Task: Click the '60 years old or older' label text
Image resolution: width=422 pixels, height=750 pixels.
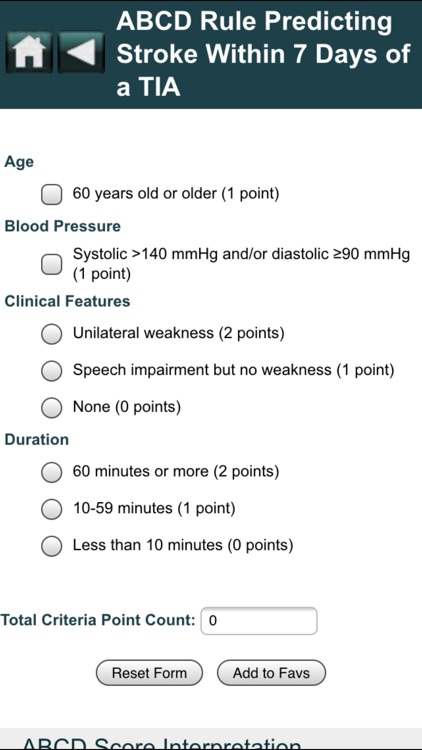Action: point(176,194)
